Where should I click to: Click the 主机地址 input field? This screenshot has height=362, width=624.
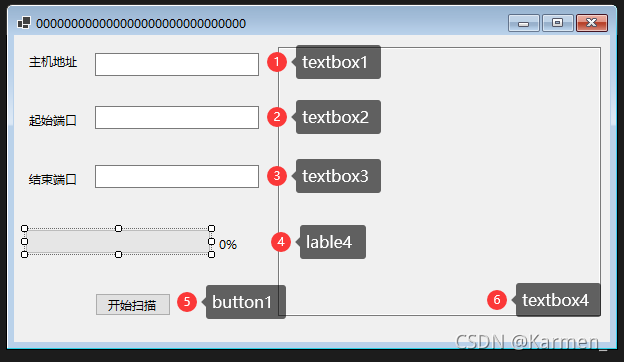coord(177,64)
